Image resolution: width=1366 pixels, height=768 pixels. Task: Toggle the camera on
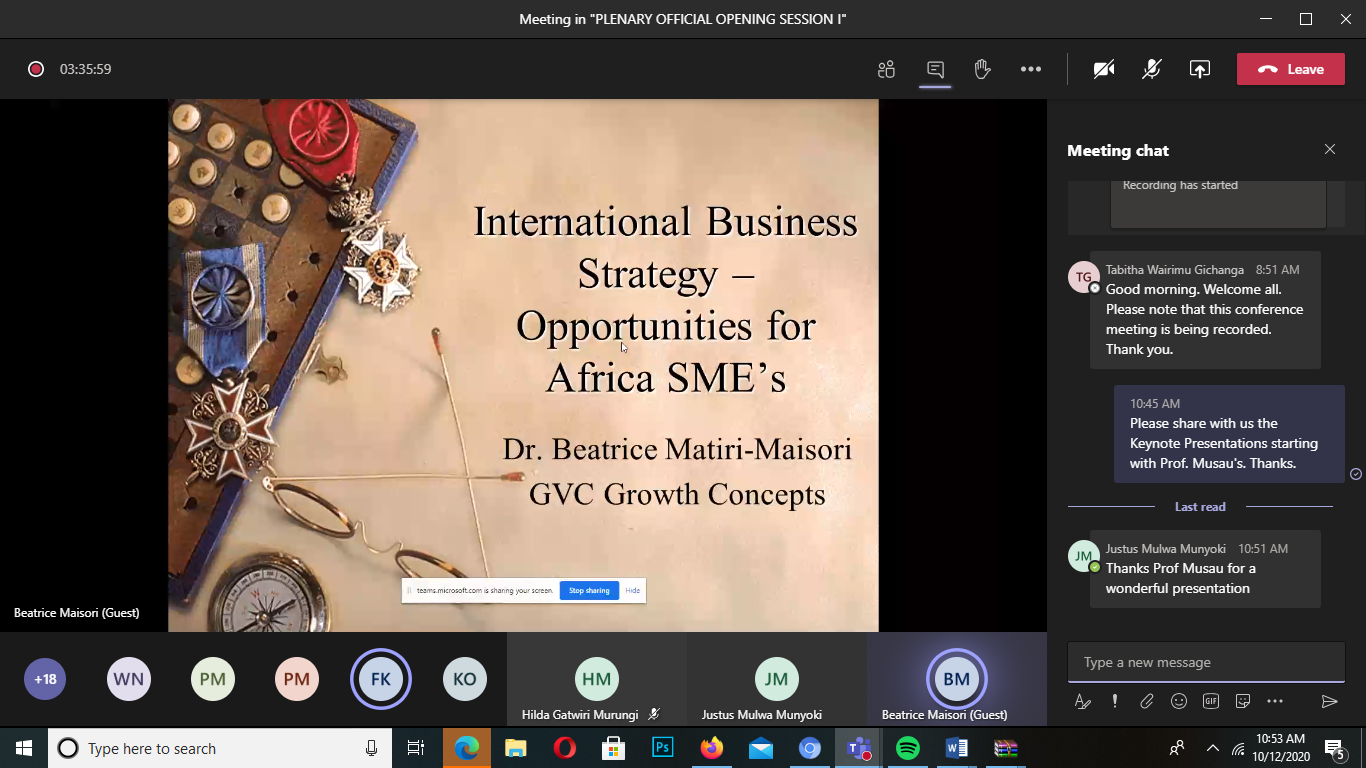click(1104, 69)
